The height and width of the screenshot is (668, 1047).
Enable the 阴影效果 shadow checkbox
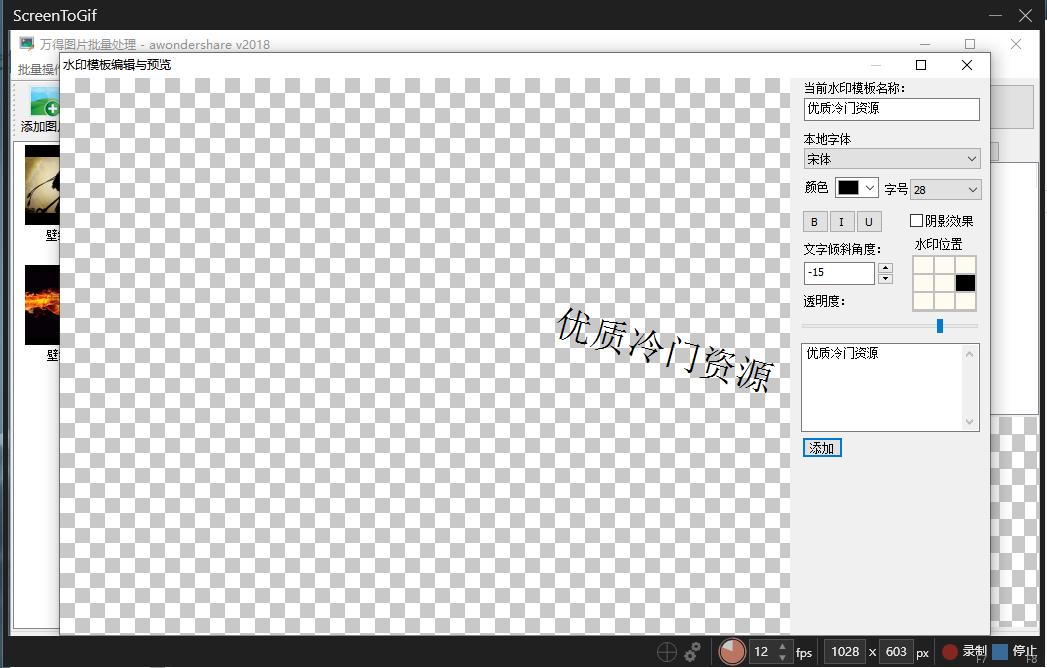tap(916, 220)
